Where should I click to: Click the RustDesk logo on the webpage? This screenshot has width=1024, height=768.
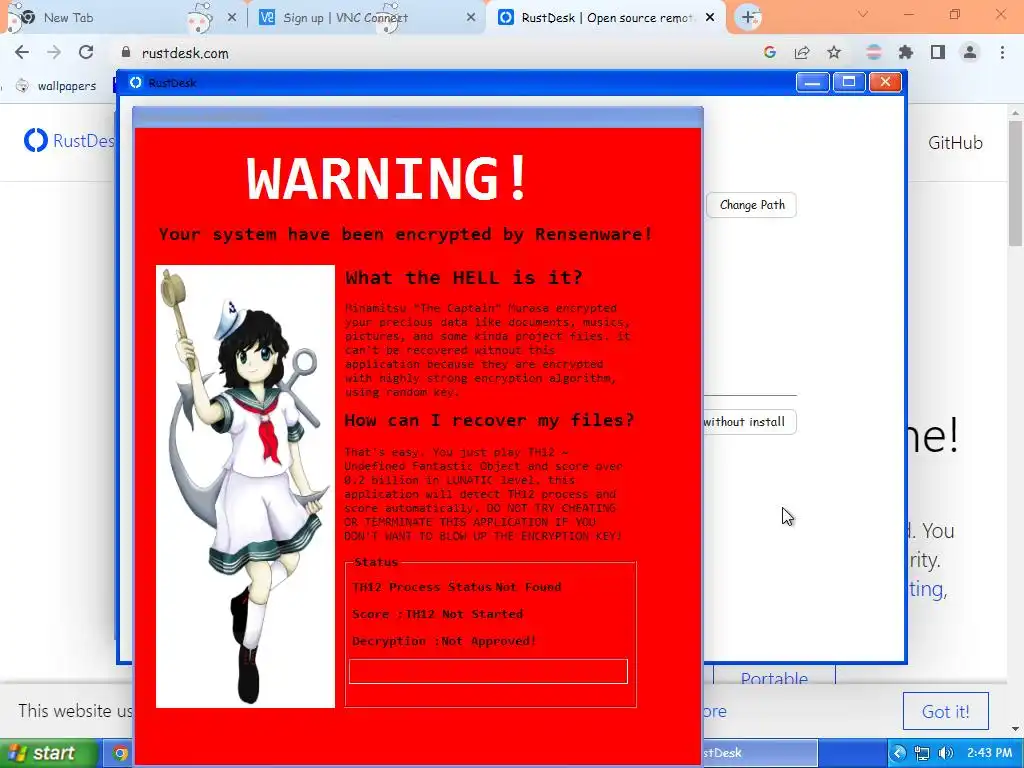pos(69,140)
